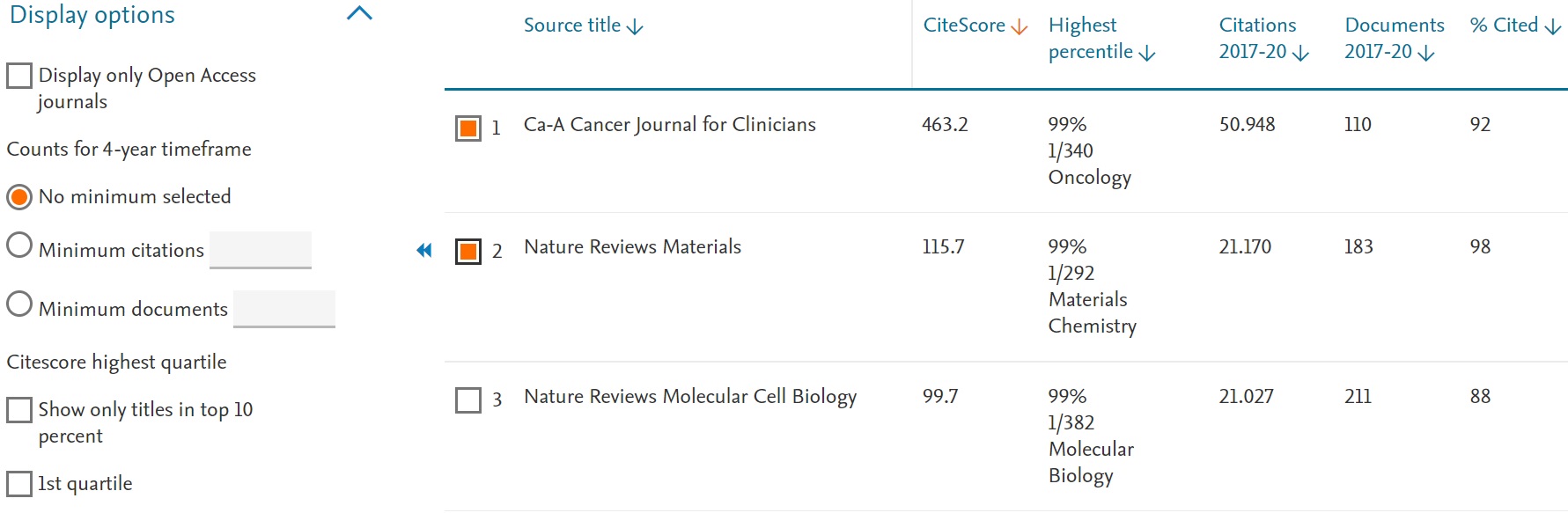Choose the Minimum documents radio option
The height and width of the screenshot is (513, 1568).
point(19,304)
